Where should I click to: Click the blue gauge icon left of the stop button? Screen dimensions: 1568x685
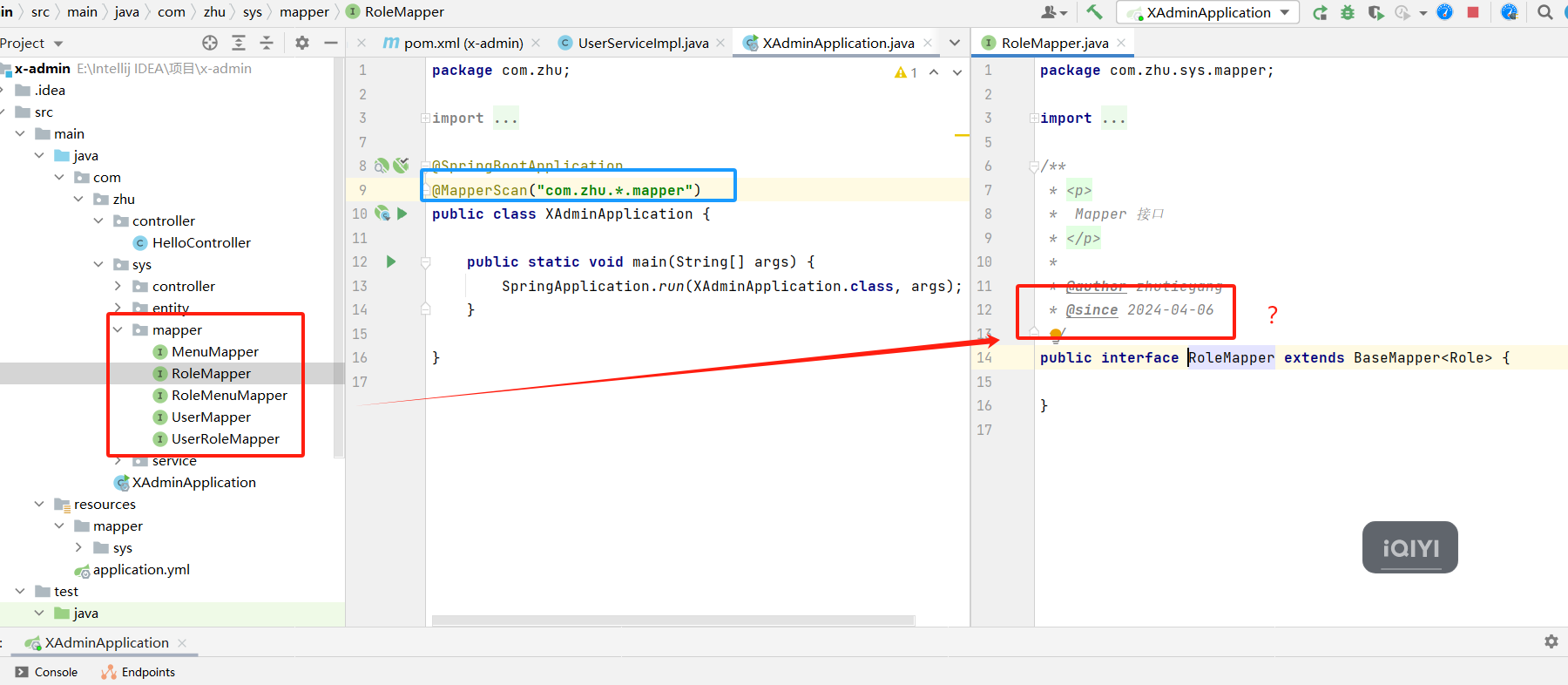coord(1444,12)
